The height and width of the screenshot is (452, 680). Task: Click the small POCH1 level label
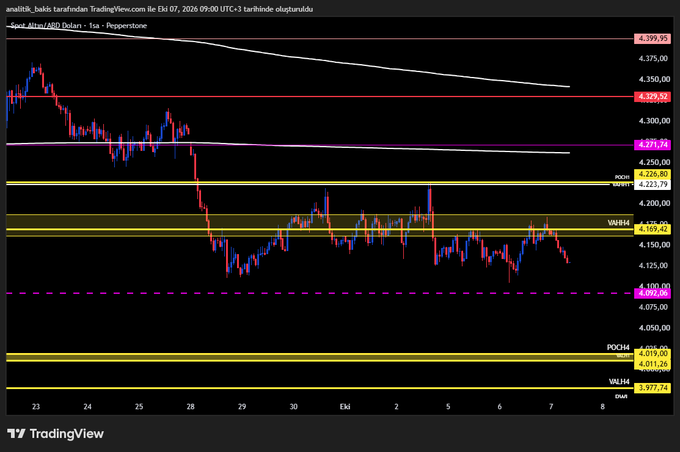[622, 177]
